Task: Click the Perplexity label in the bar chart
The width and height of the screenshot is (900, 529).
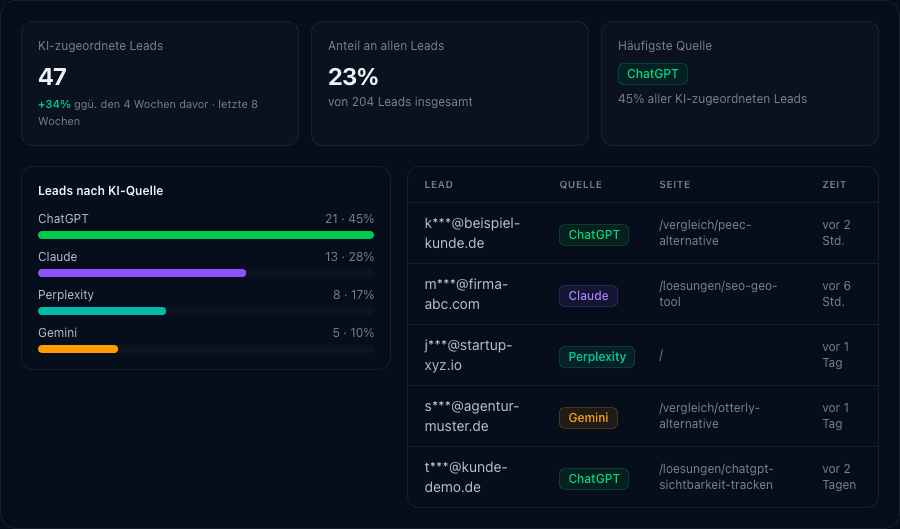Action: 66,294
